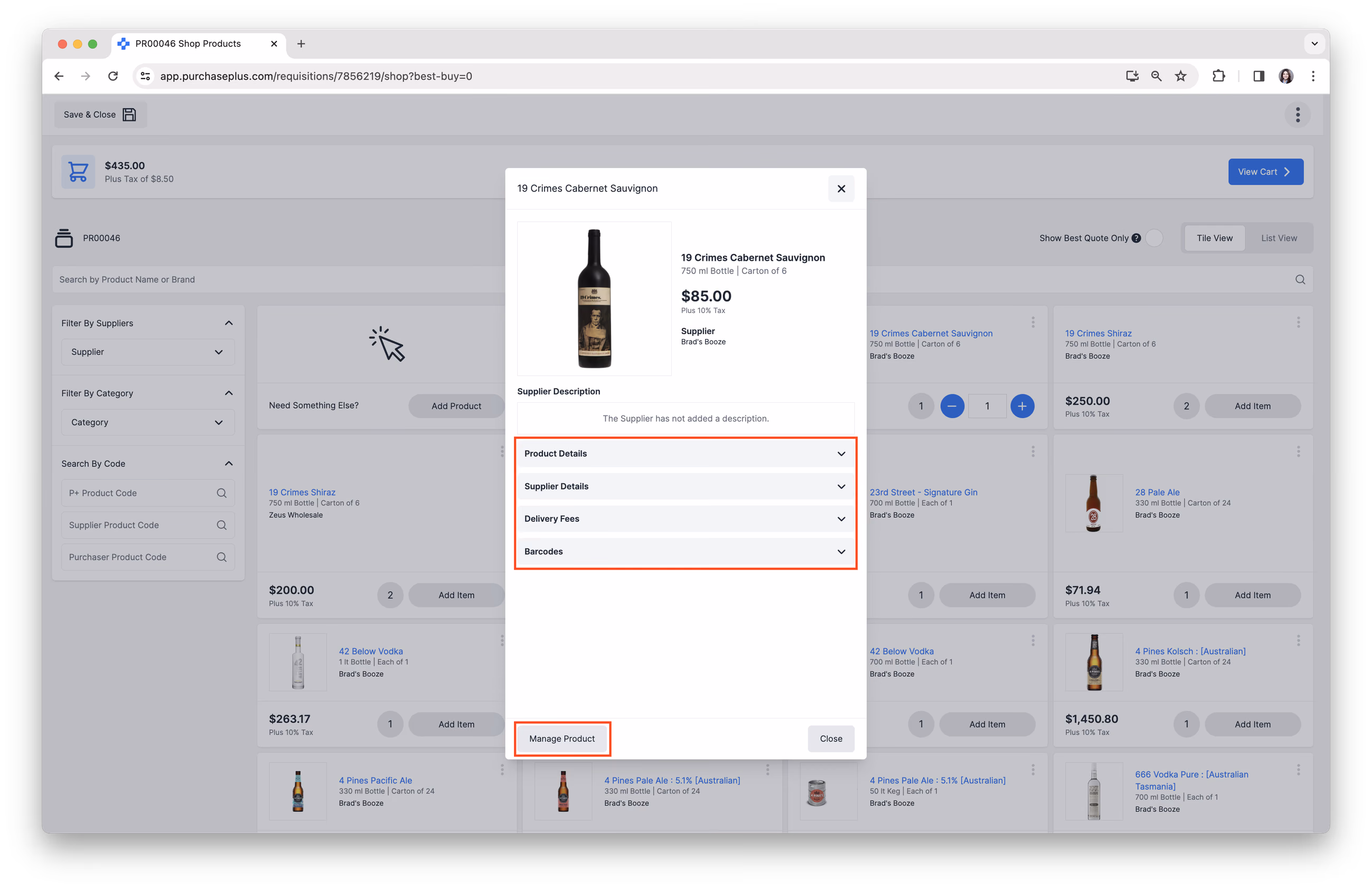
Task: Expand the Supplier Details section
Action: click(x=685, y=486)
